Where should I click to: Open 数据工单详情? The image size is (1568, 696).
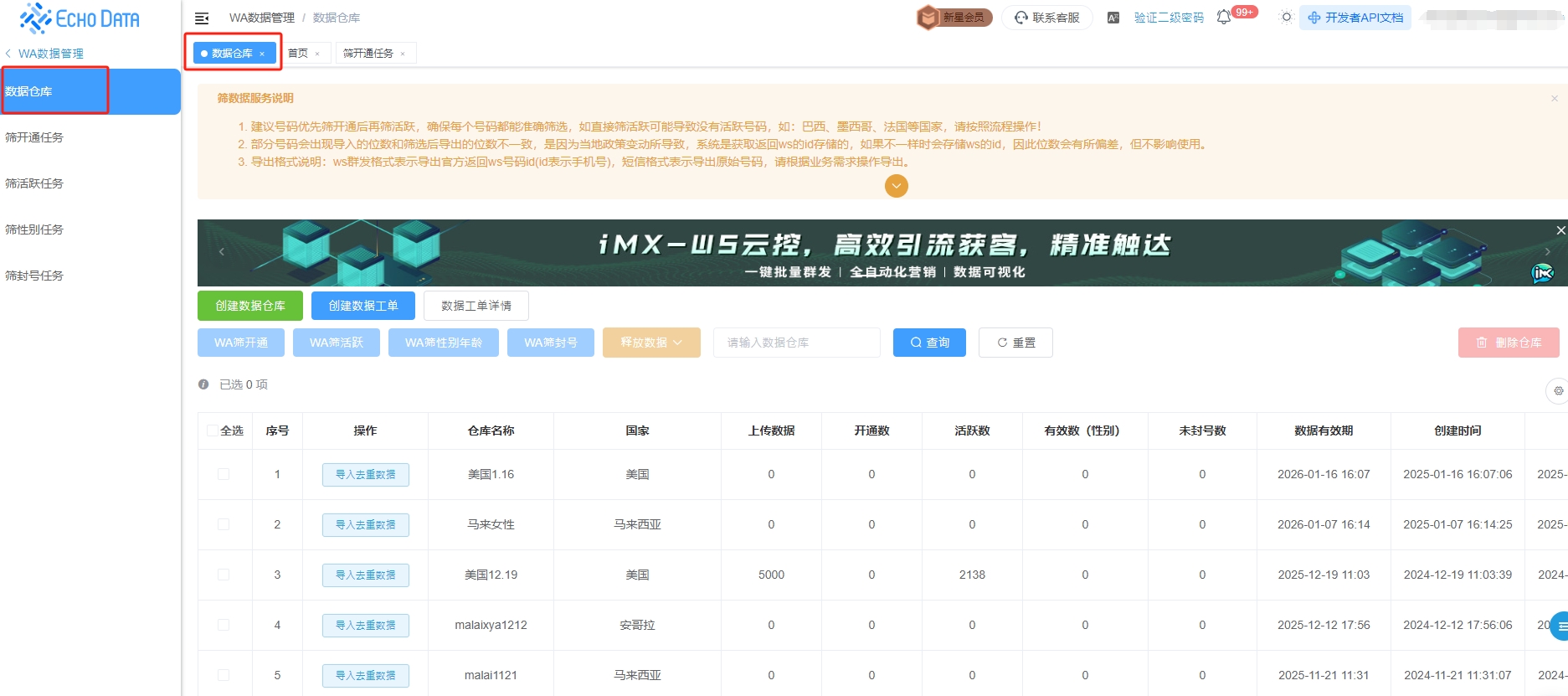pos(476,306)
